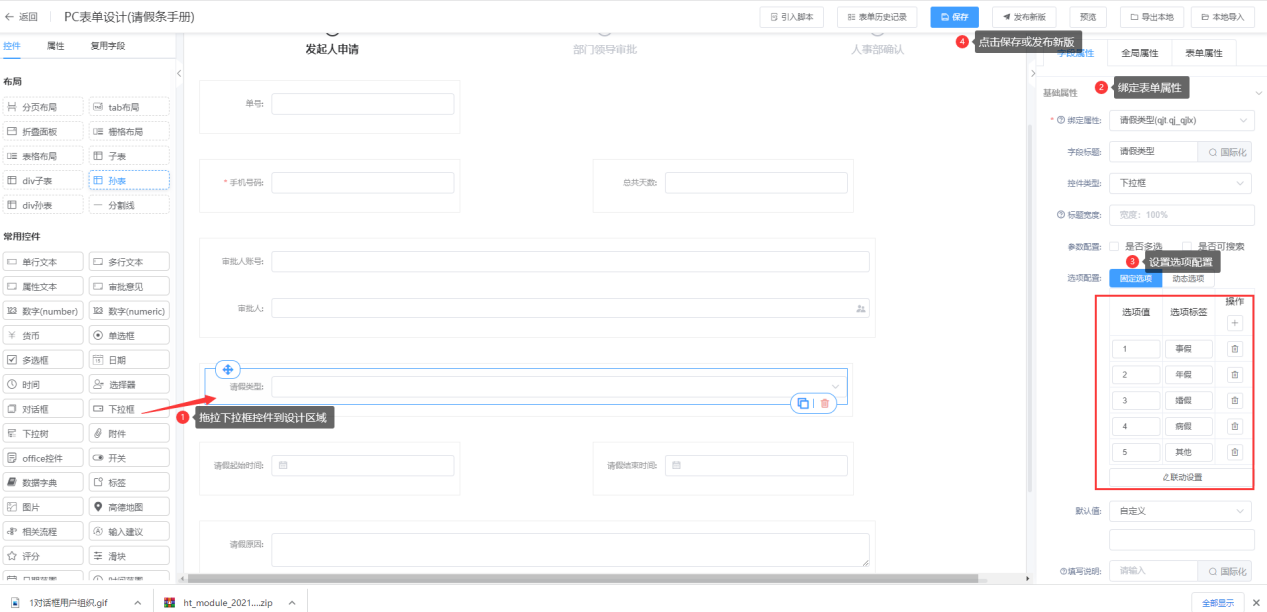This screenshot has height=612, width=1267.
Task: Pick the 多行文本 control
Action: [129, 262]
